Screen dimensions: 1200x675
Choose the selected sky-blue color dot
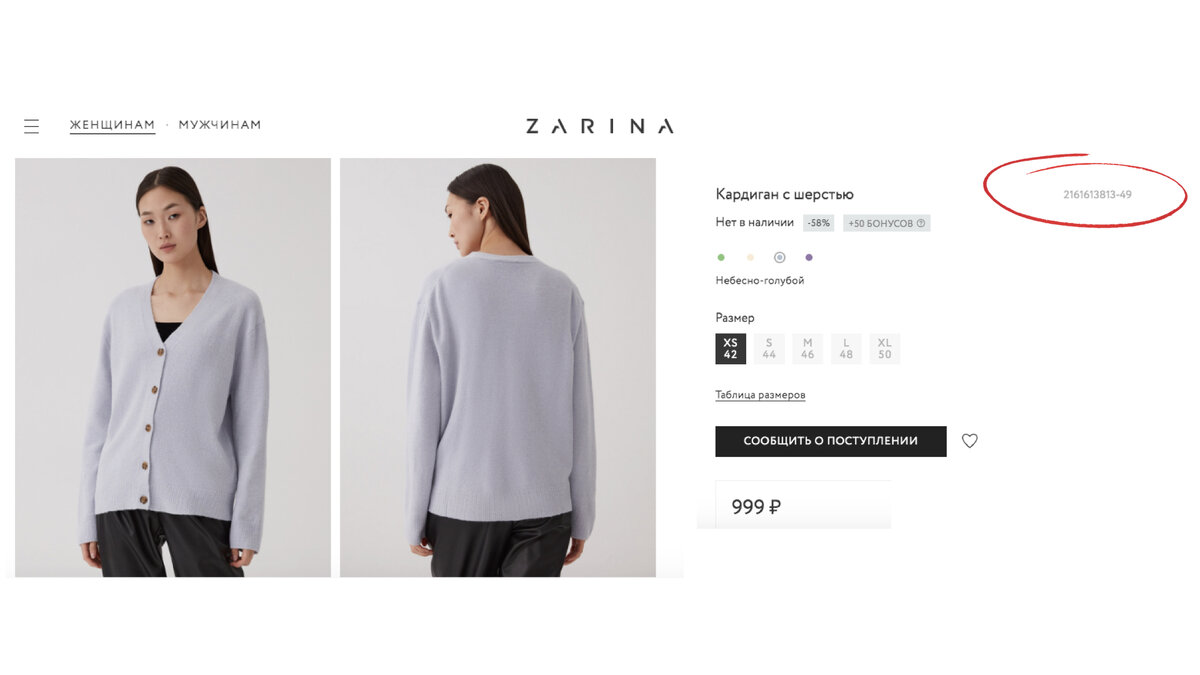(780, 257)
